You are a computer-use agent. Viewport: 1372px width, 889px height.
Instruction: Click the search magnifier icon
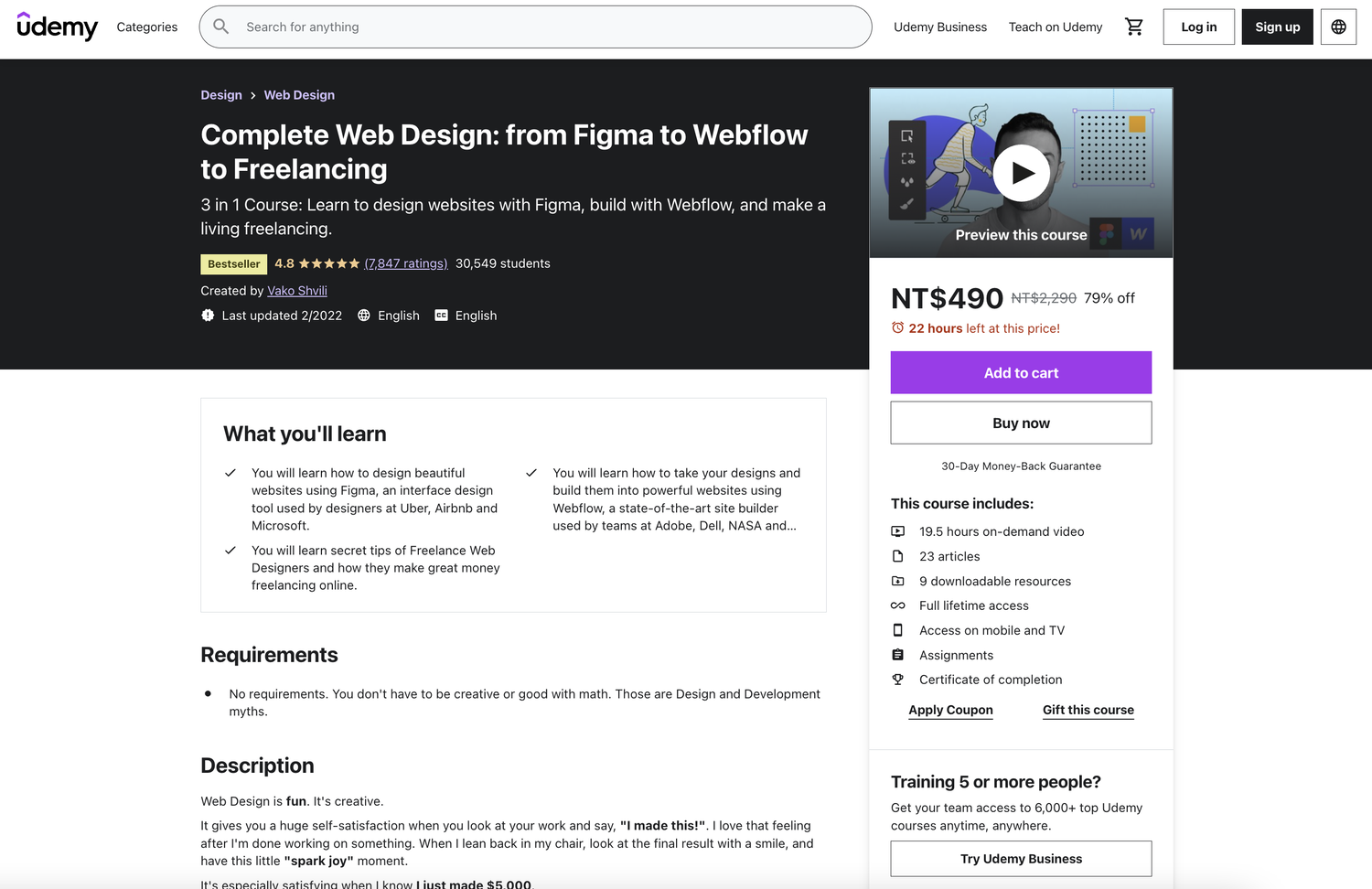point(221,27)
